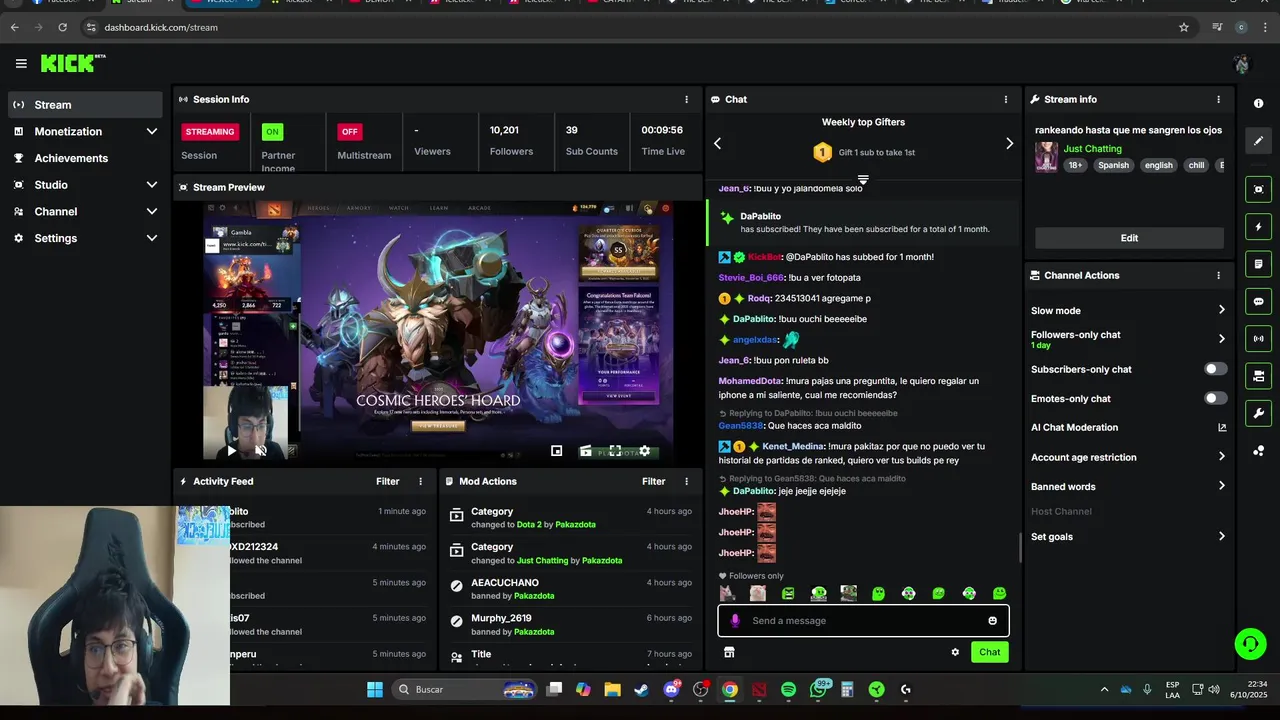
Task: Toggle lightning activity feed icon in sidebar
Action: pos(1258,227)
